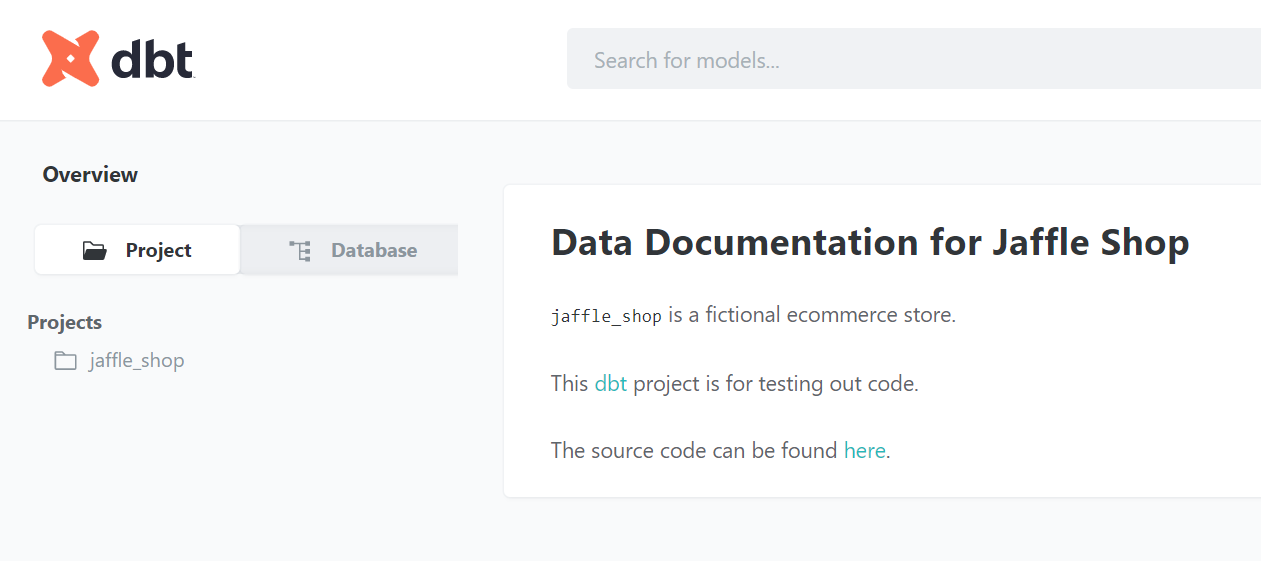Click the 'is a fictional ecommerce store.' text
The width and height of the screenshot is (1261, 561).
click(x=812, y=315)
